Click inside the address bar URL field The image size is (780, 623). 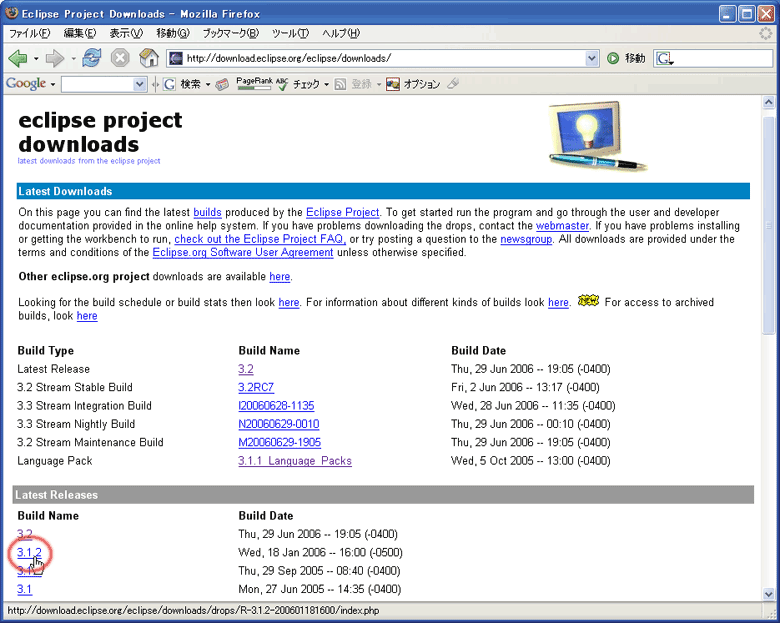point(383,59)
